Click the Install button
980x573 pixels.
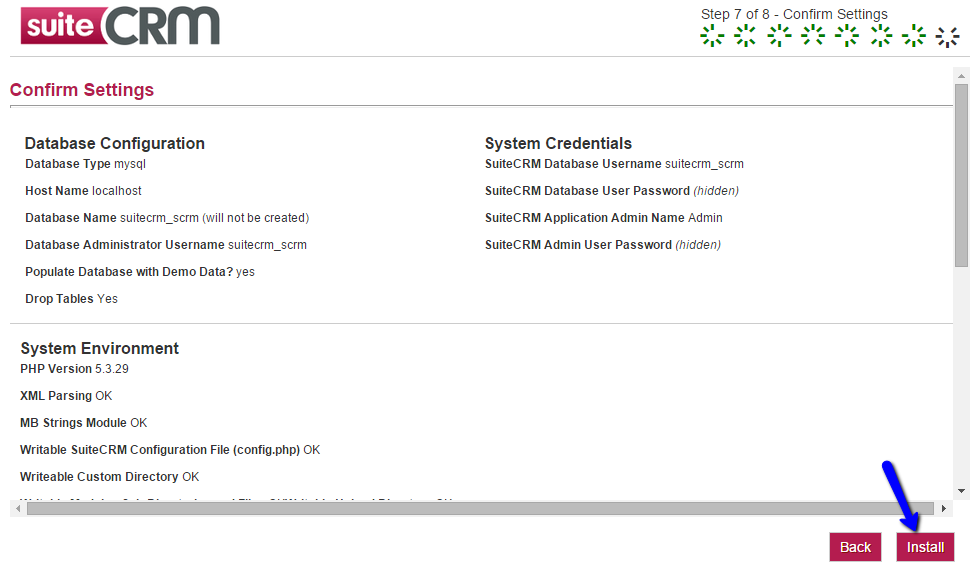(925, 547)
